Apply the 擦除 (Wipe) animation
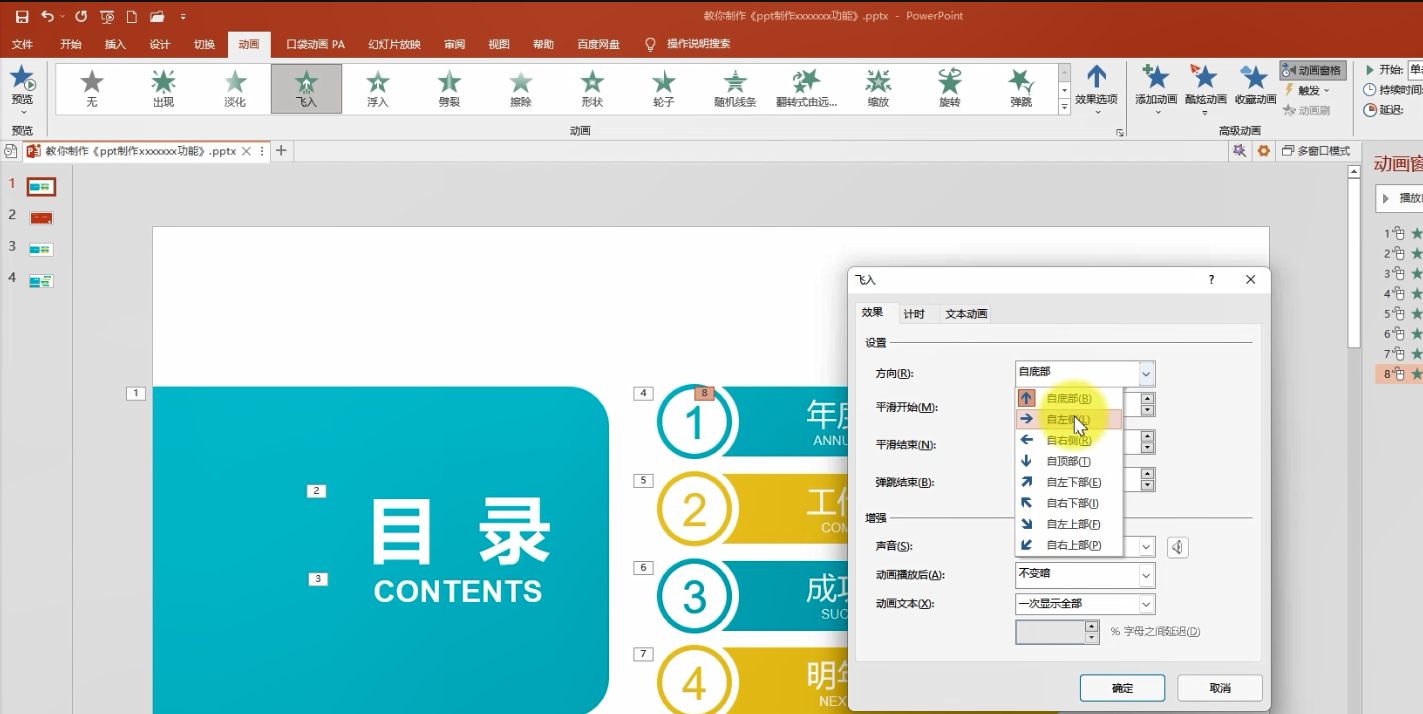The image size is (1423, 714). [x=521, y=89]
